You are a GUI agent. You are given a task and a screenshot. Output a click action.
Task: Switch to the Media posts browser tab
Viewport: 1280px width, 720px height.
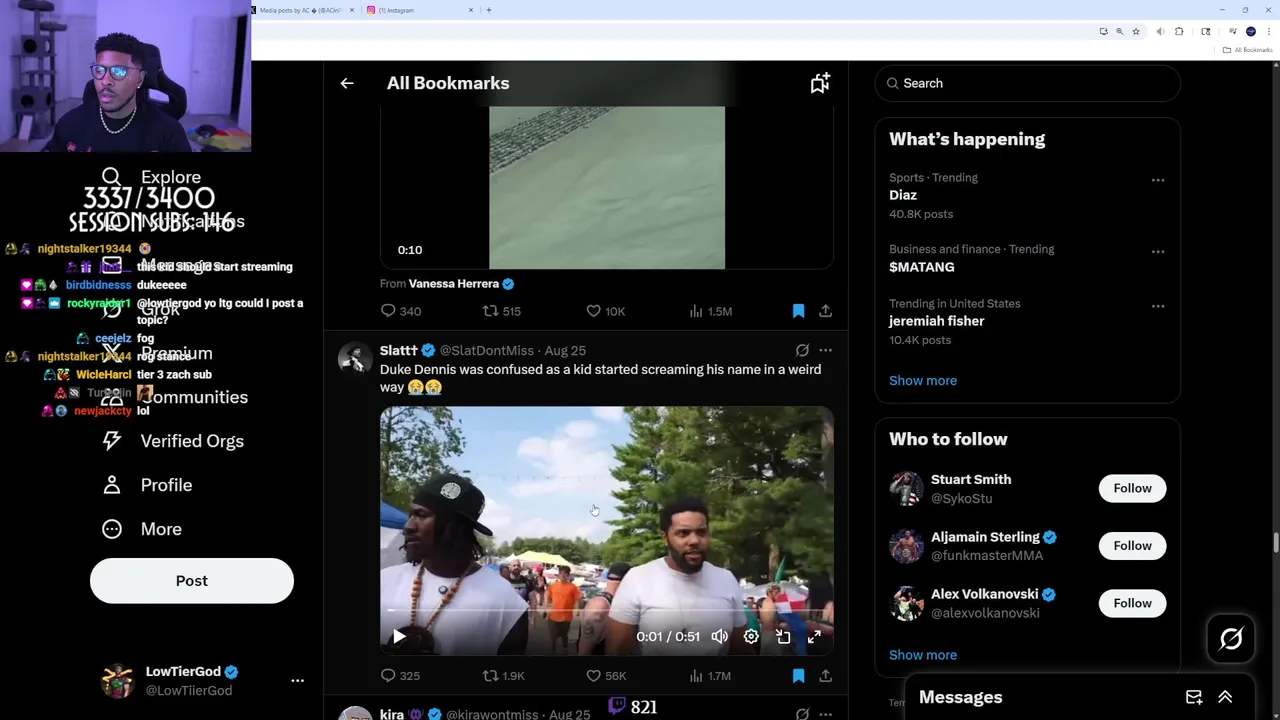tap(302, 10)
